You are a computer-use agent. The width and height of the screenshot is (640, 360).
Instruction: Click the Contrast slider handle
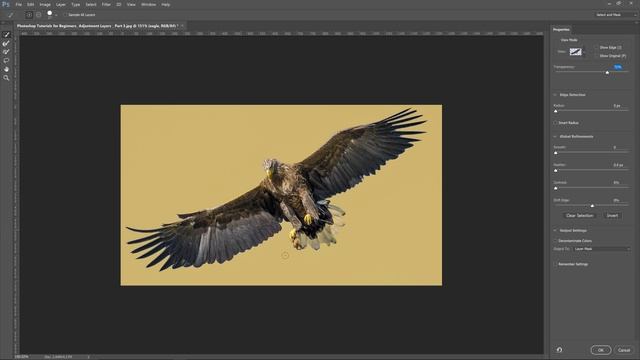tap(556, 188)
